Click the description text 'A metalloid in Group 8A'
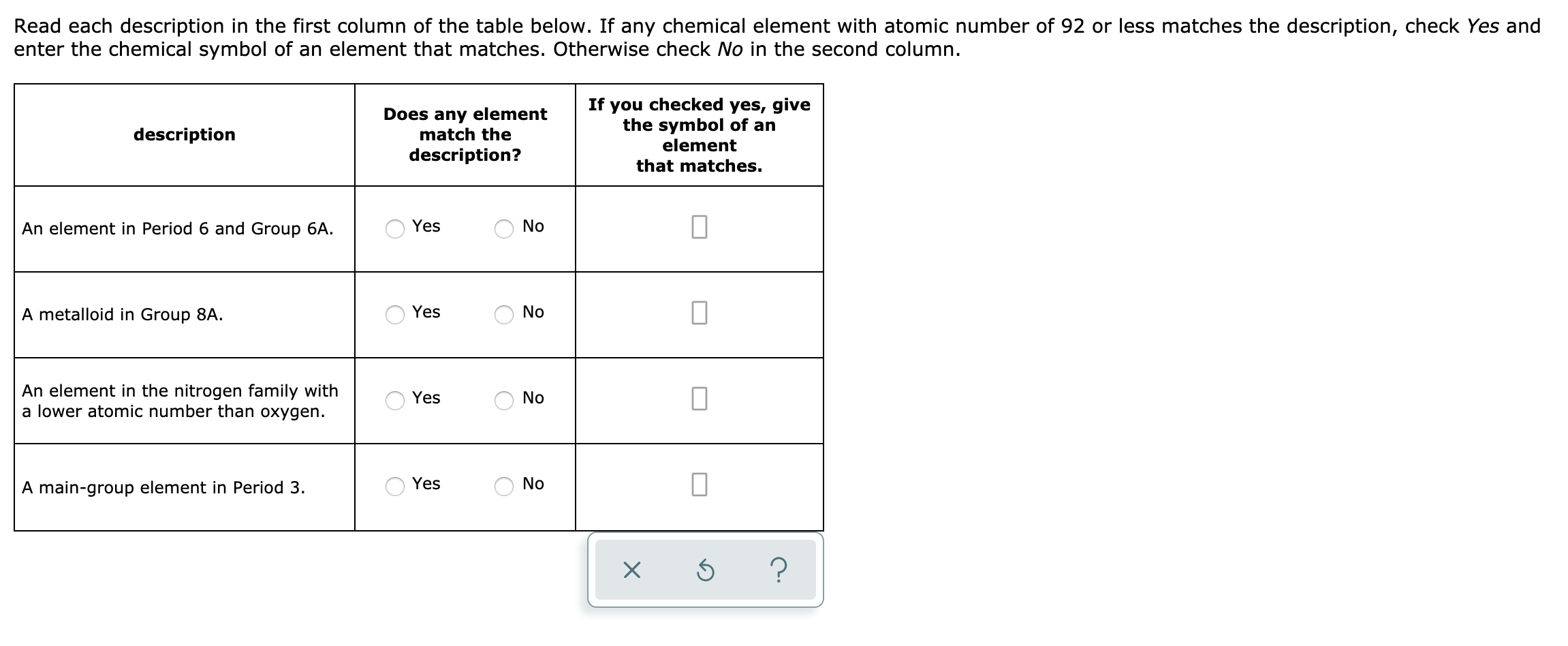1568x646 pixels. [x=121, y=314]
